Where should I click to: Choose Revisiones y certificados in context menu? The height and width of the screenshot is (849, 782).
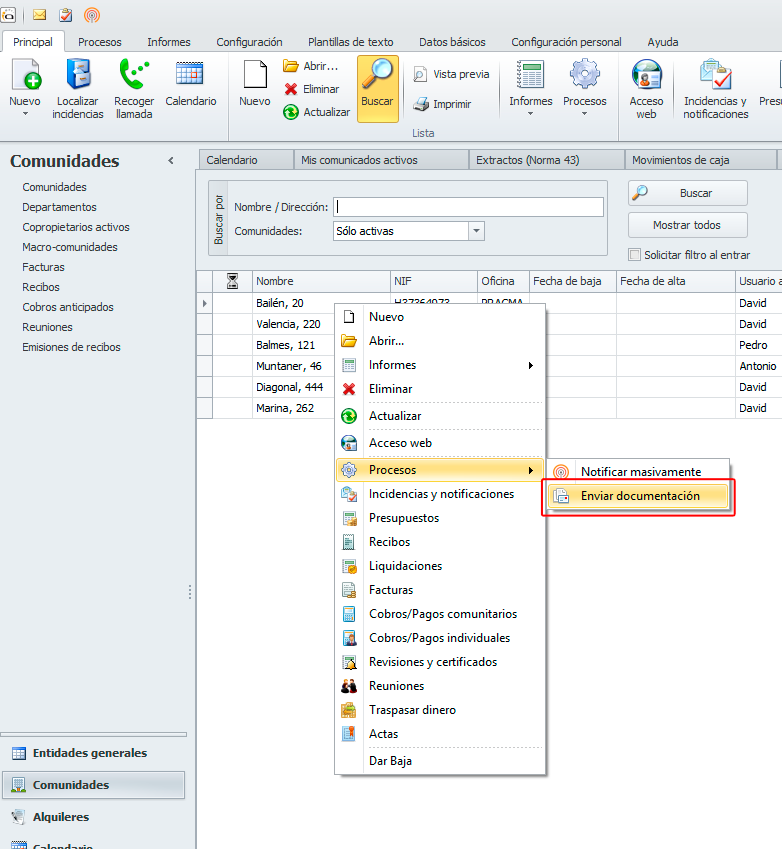[x=440, y=662]
